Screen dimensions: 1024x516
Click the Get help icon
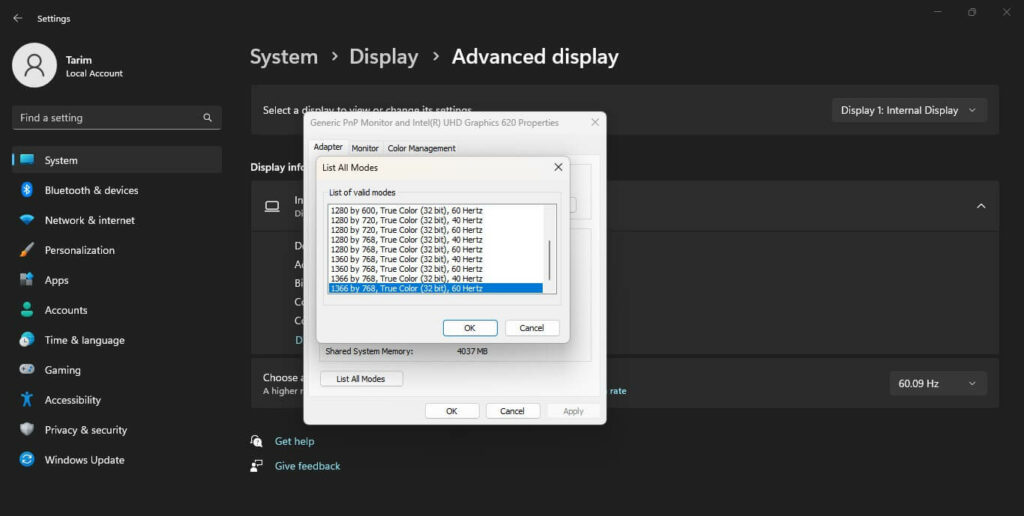[x=257, y=441]
